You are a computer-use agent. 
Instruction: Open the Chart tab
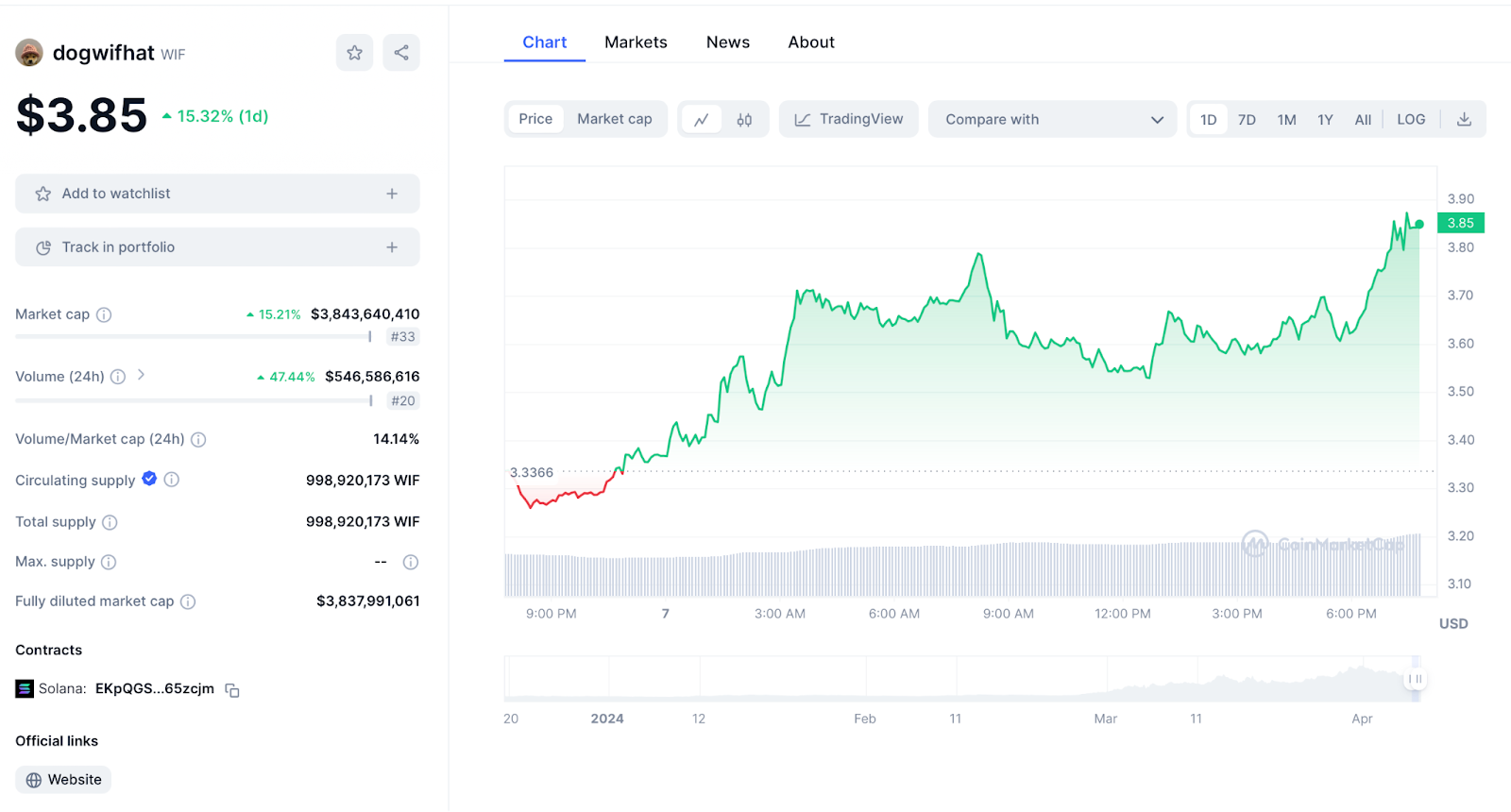[x=545, y=42]
